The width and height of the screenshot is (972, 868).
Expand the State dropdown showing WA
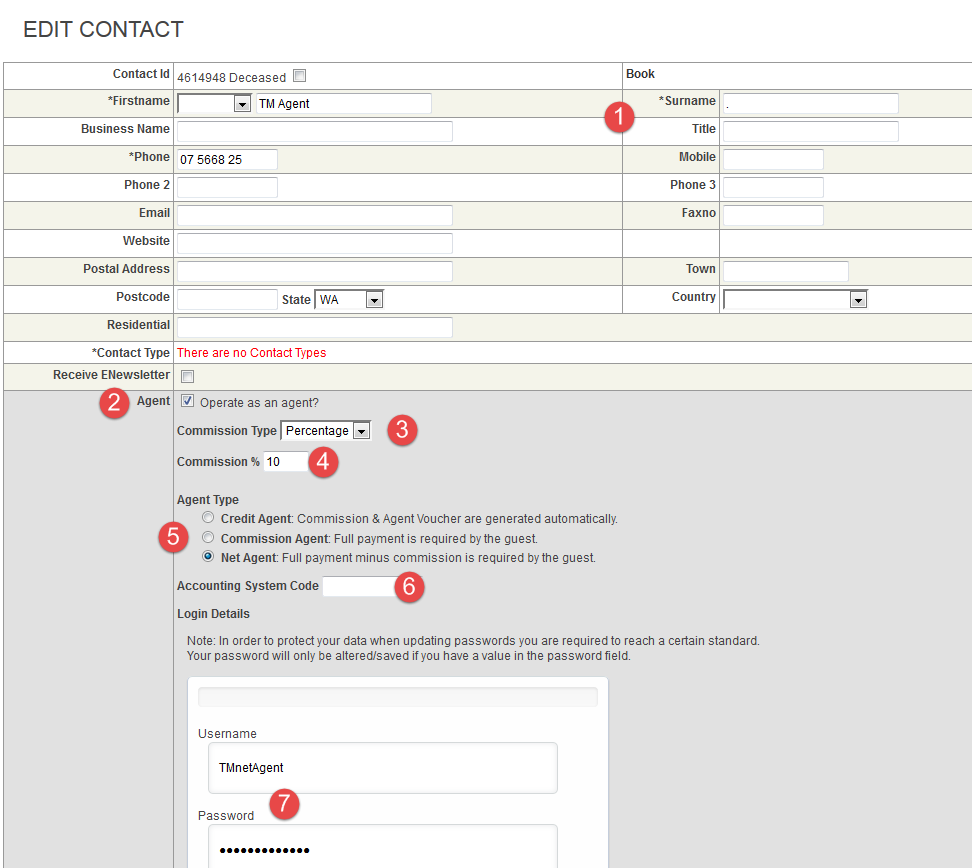[349, 300]
